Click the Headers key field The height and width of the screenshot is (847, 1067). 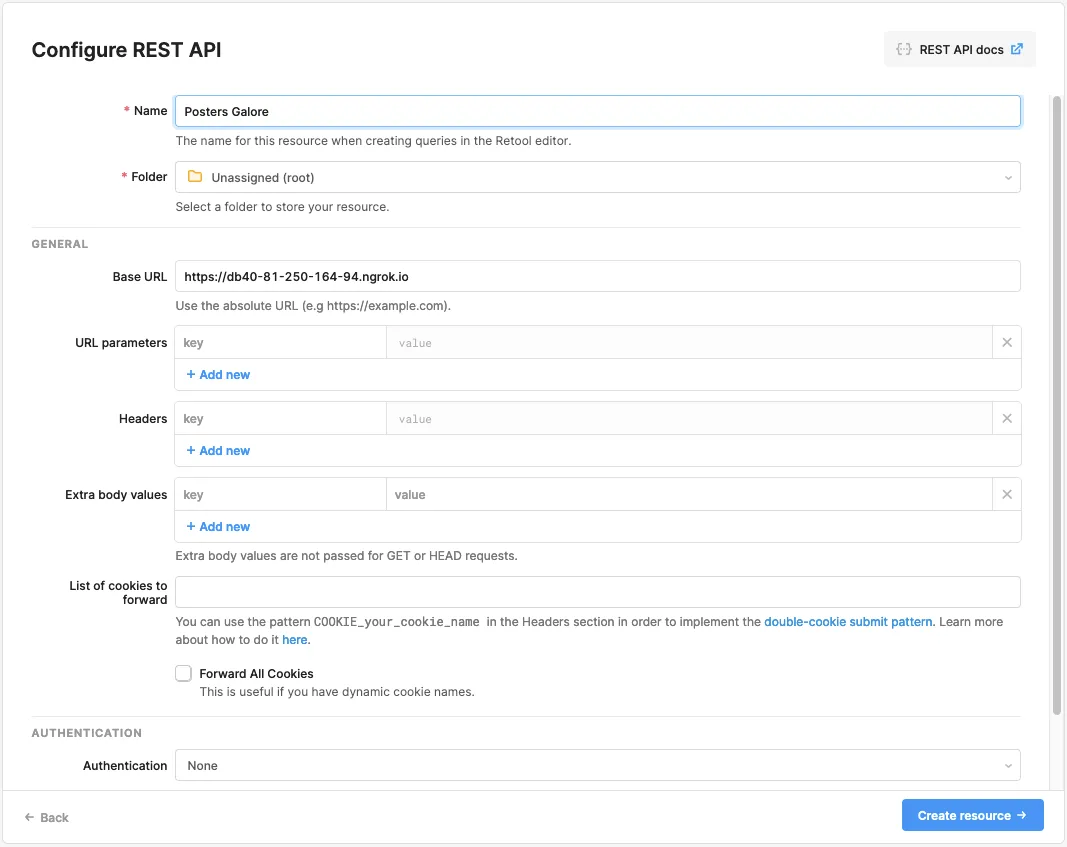pyautogui.click(x=280, y=418)
